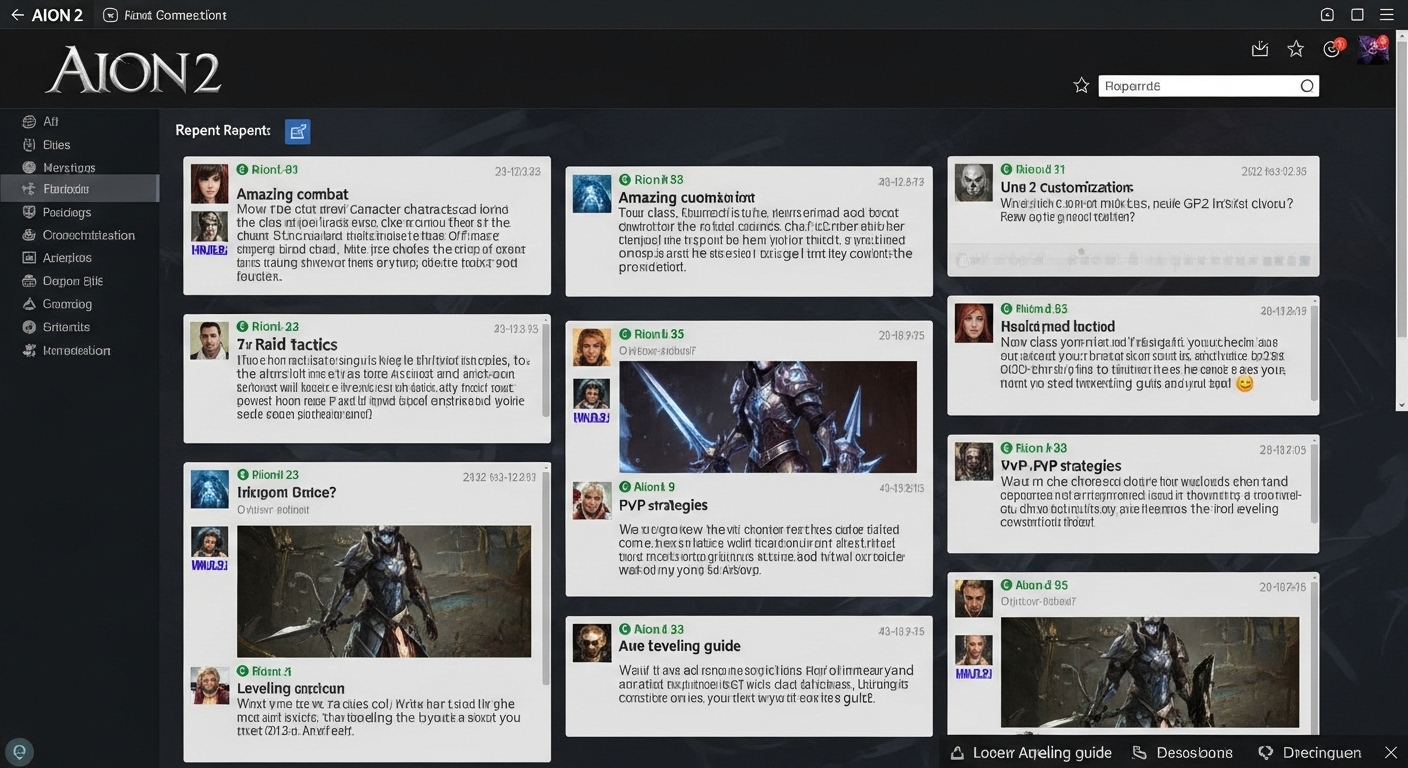
Task: Open the Aue teveling guide post title
Action: (679, 646)
